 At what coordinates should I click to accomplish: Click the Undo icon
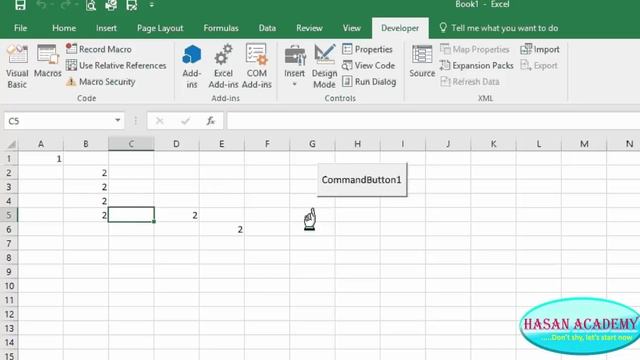click(x=41, y=5)
